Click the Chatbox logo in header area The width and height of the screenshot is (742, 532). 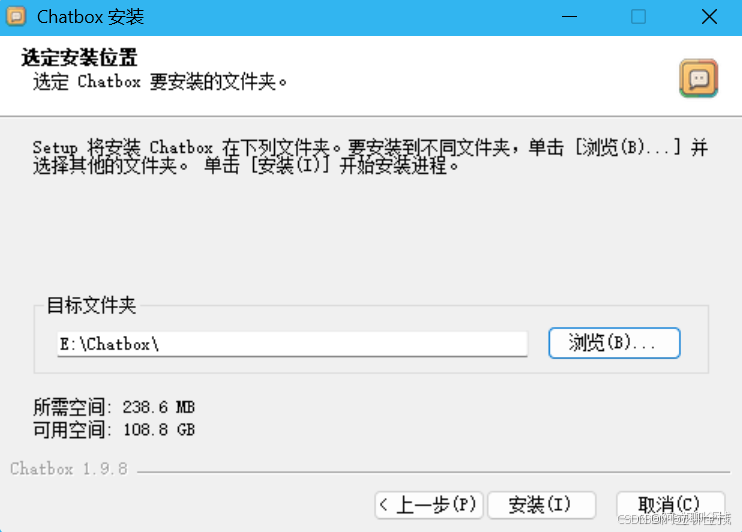tap(698, 78)
